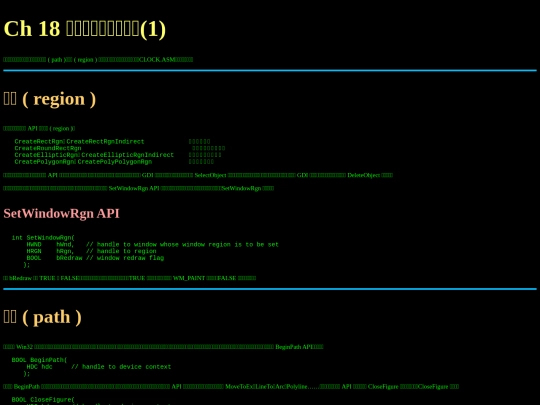540x405 pixels.
Task: Select the word "CLOCK.ASM" in intro line
Action: (157, 60)
